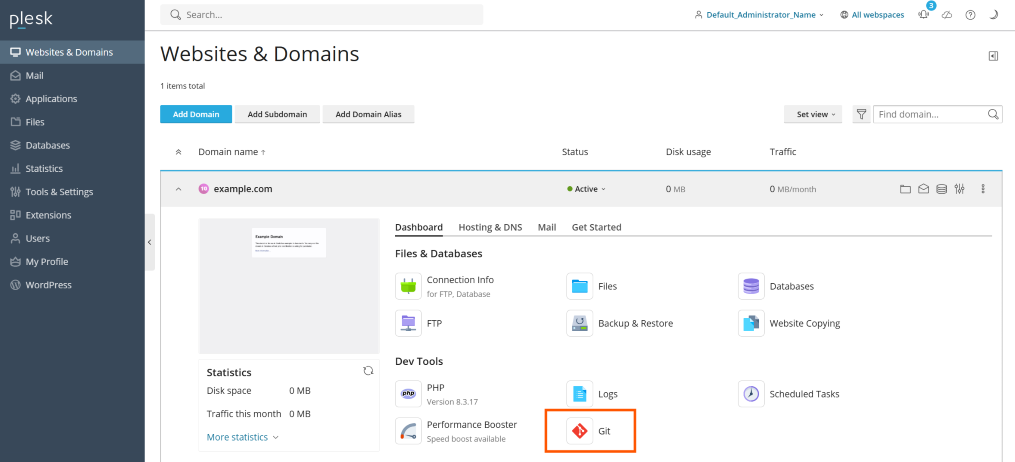Screen dimensions: 1015x462
Task: Open PHP settings icon
Action: (x=408, y=394)
